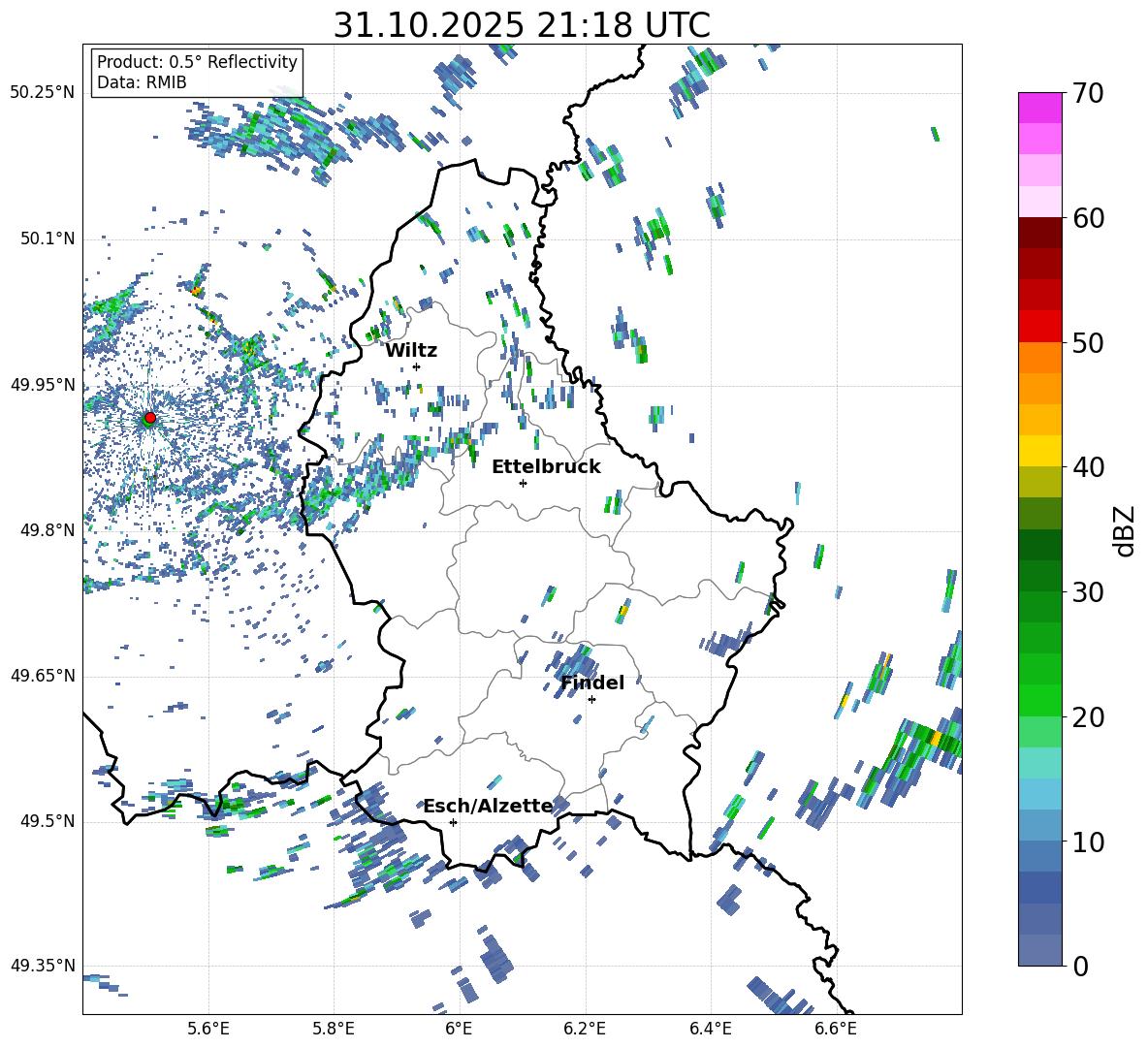
Task: Click the 49.35°N latitude tick label
Action: (43, 966)
